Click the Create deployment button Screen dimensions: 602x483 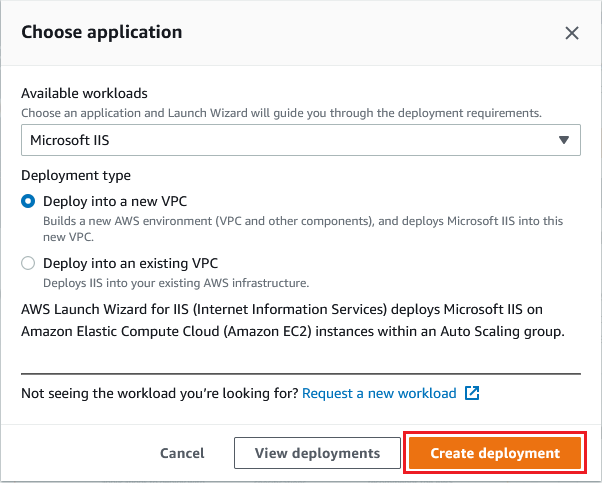click(x=495, y=453)
